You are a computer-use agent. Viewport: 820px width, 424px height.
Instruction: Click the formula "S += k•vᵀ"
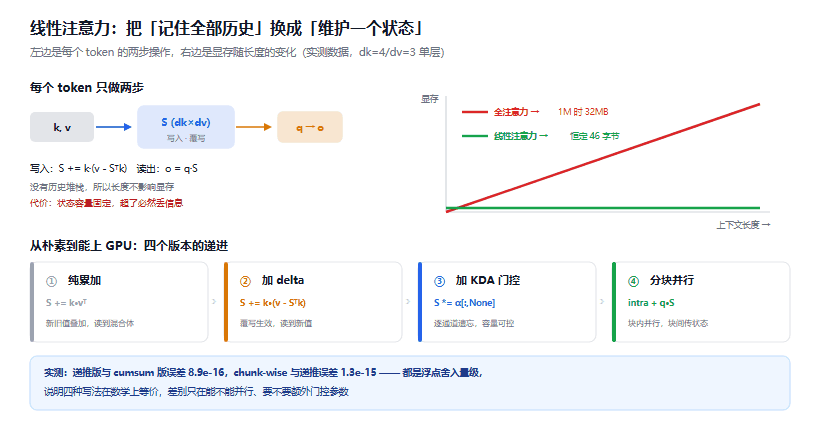tap(66, 303)
